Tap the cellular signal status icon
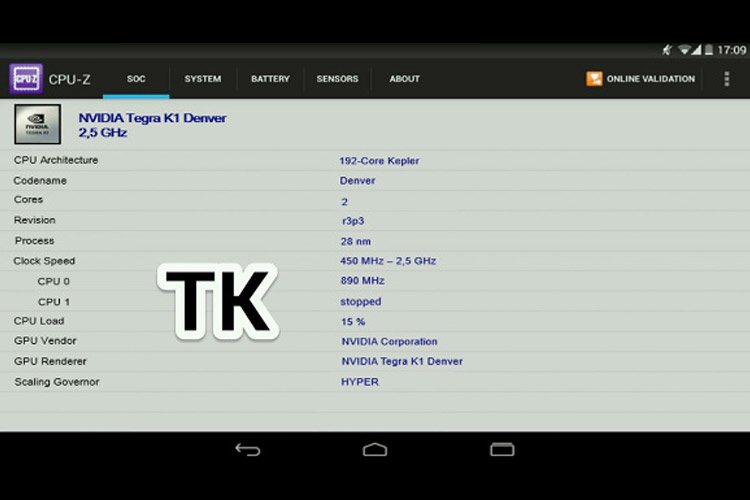 point(696,50)
